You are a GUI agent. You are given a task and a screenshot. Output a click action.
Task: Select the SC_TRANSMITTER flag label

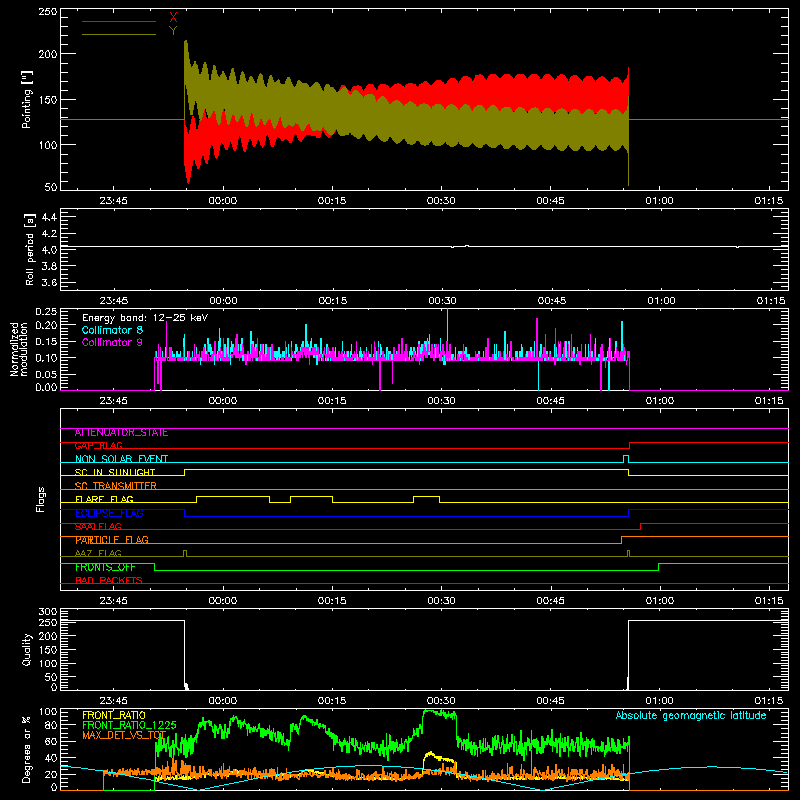click(x=116, y=486)
